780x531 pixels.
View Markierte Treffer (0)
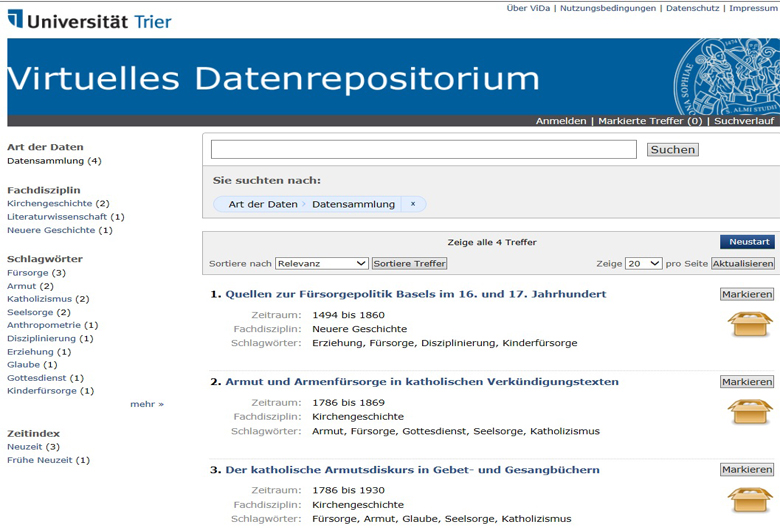click(x=650, y=121)
